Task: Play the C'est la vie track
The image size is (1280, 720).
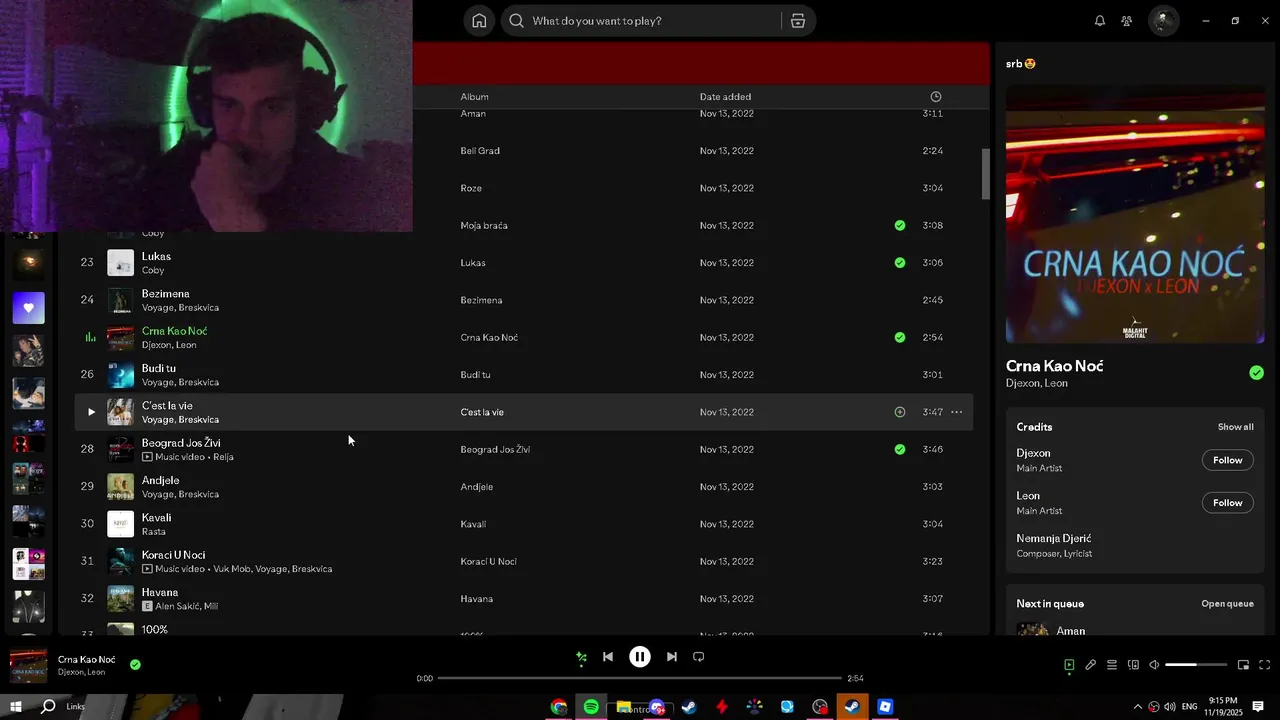Action: (91, 412)
